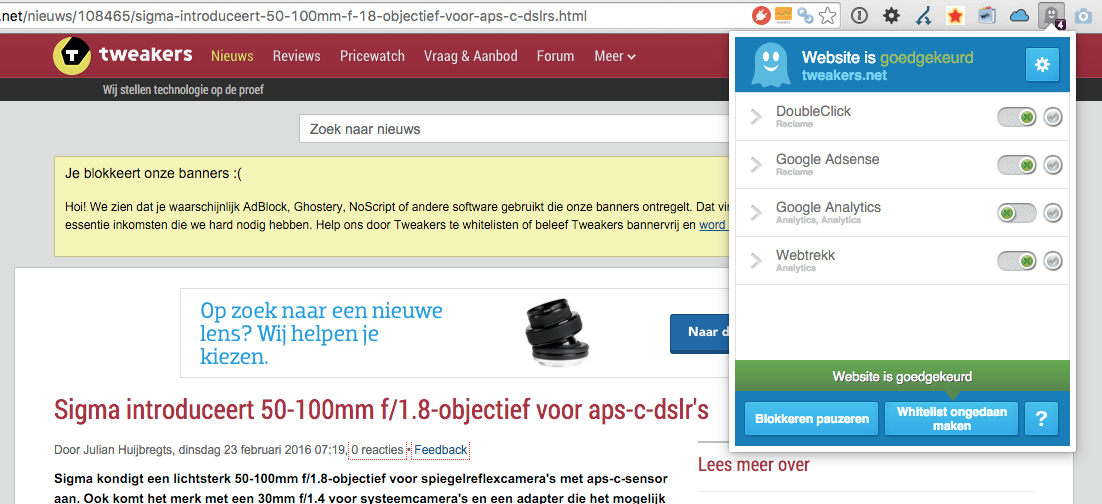
Task: Click Blokkeren pauzeren button
Action: (812, 419)
